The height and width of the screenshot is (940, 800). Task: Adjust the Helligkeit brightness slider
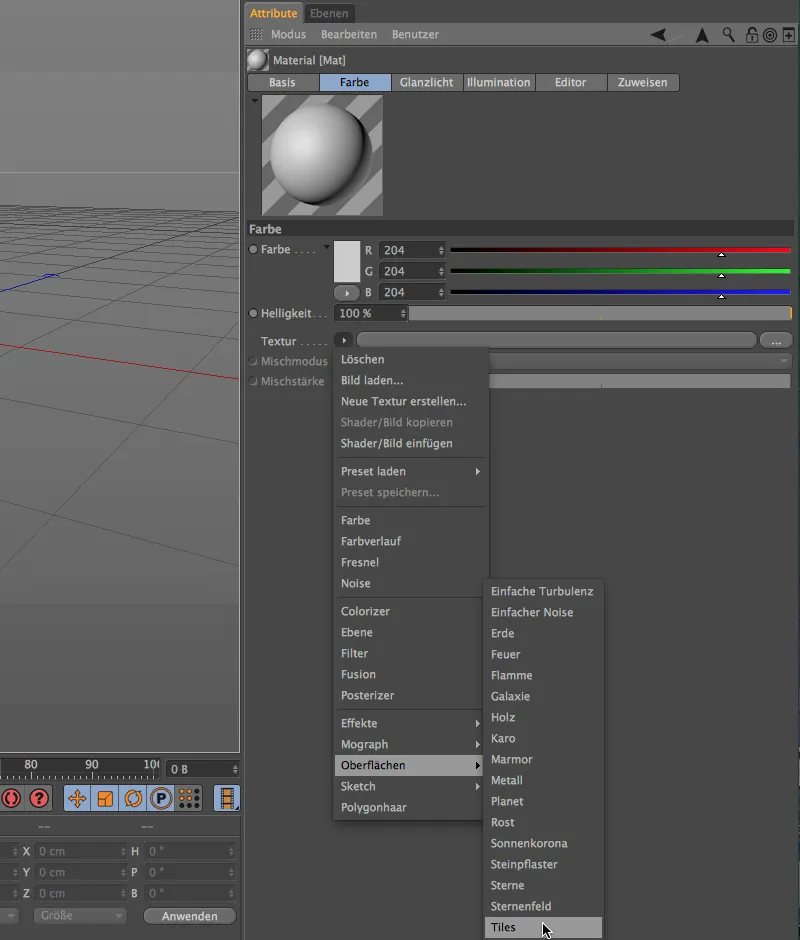(600, 313)
